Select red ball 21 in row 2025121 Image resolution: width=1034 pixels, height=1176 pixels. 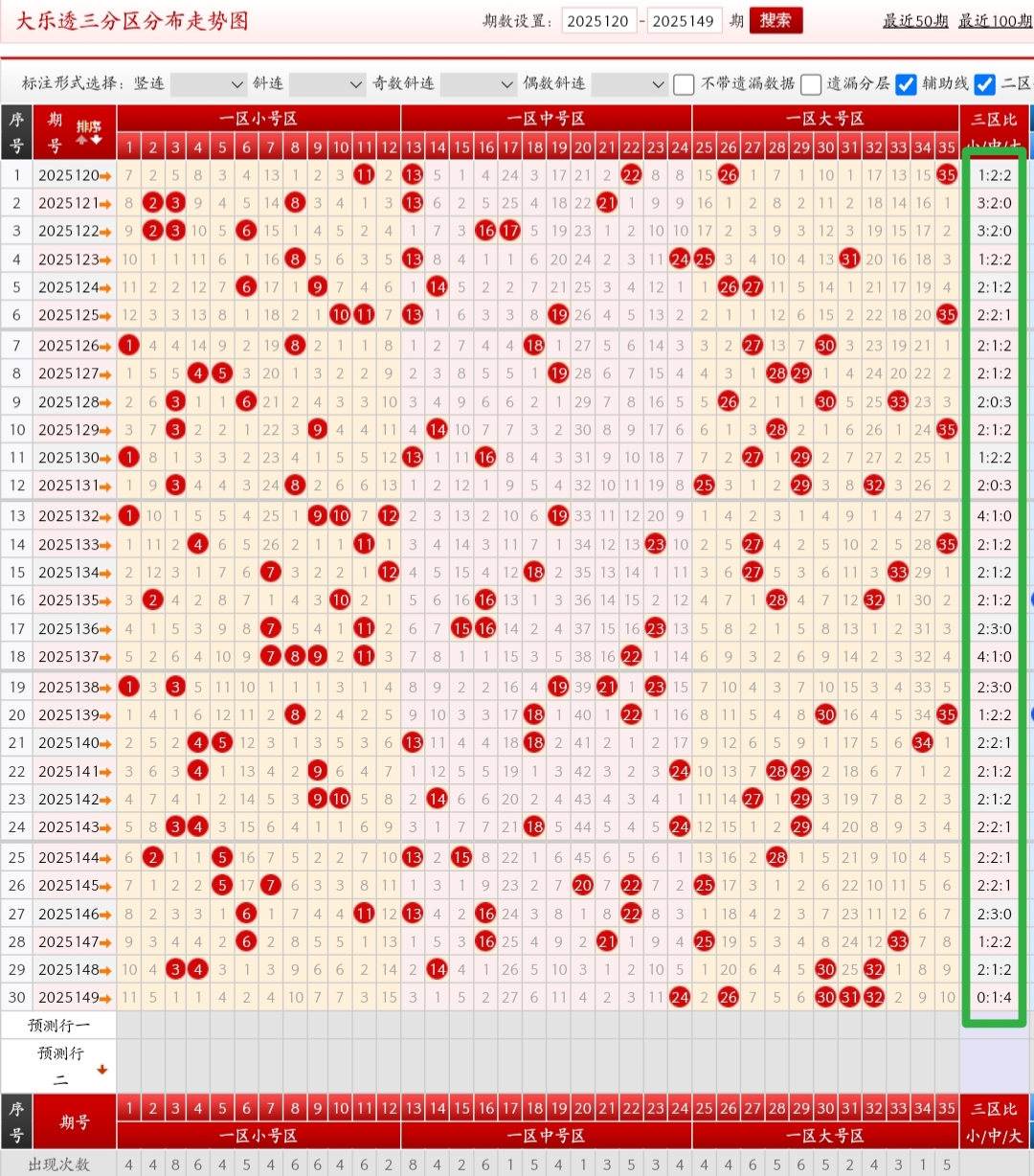point(607,204)
